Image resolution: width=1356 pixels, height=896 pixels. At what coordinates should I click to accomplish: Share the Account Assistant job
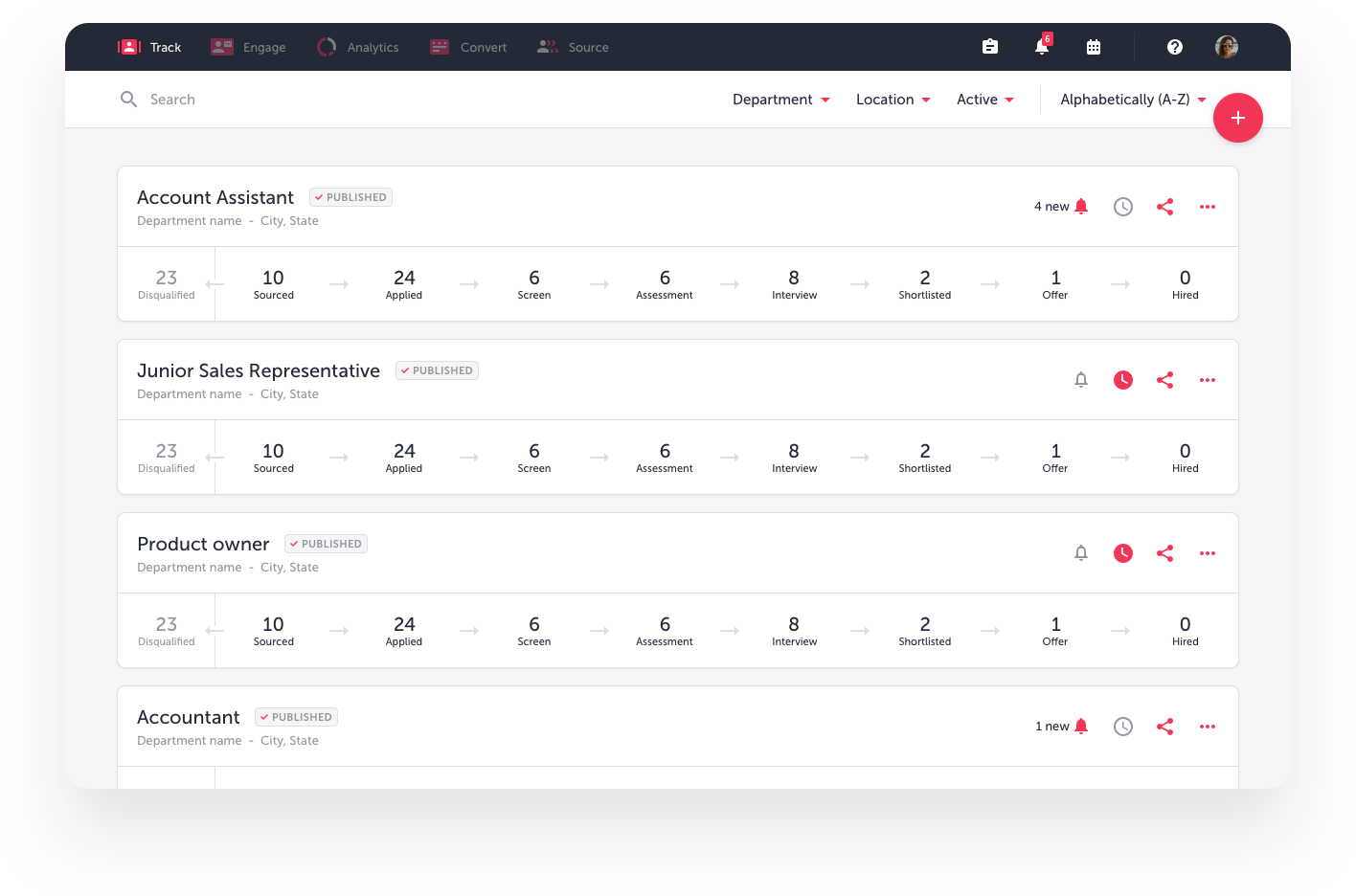1164,207
